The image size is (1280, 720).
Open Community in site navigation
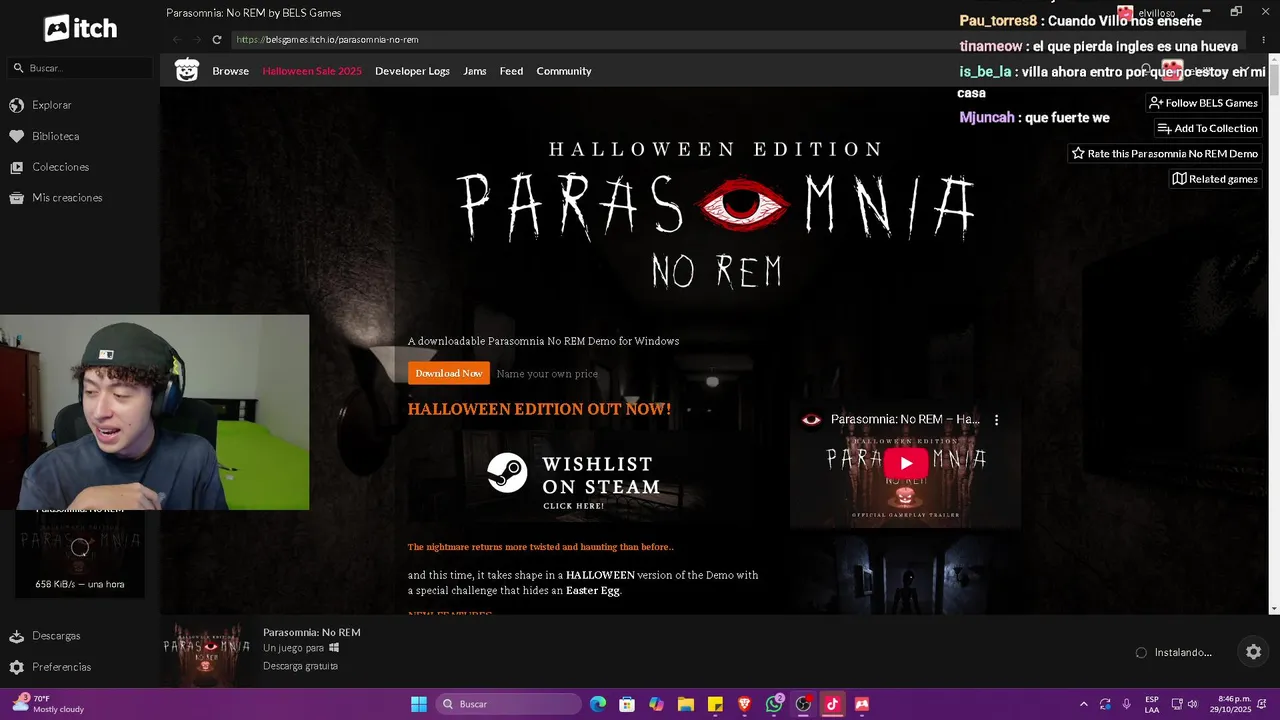(564, 71)
